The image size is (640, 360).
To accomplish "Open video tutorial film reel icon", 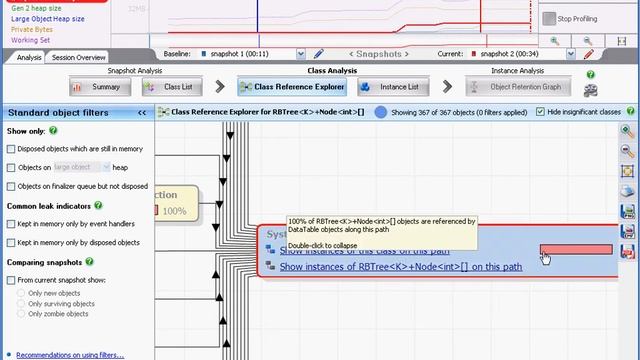I will (590, 90).
